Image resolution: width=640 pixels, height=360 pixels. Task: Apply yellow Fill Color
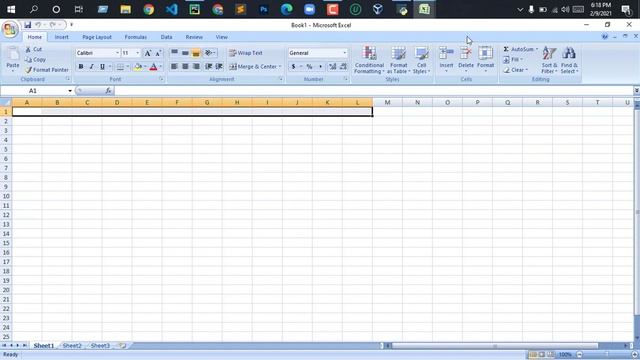tap(138, 67)
